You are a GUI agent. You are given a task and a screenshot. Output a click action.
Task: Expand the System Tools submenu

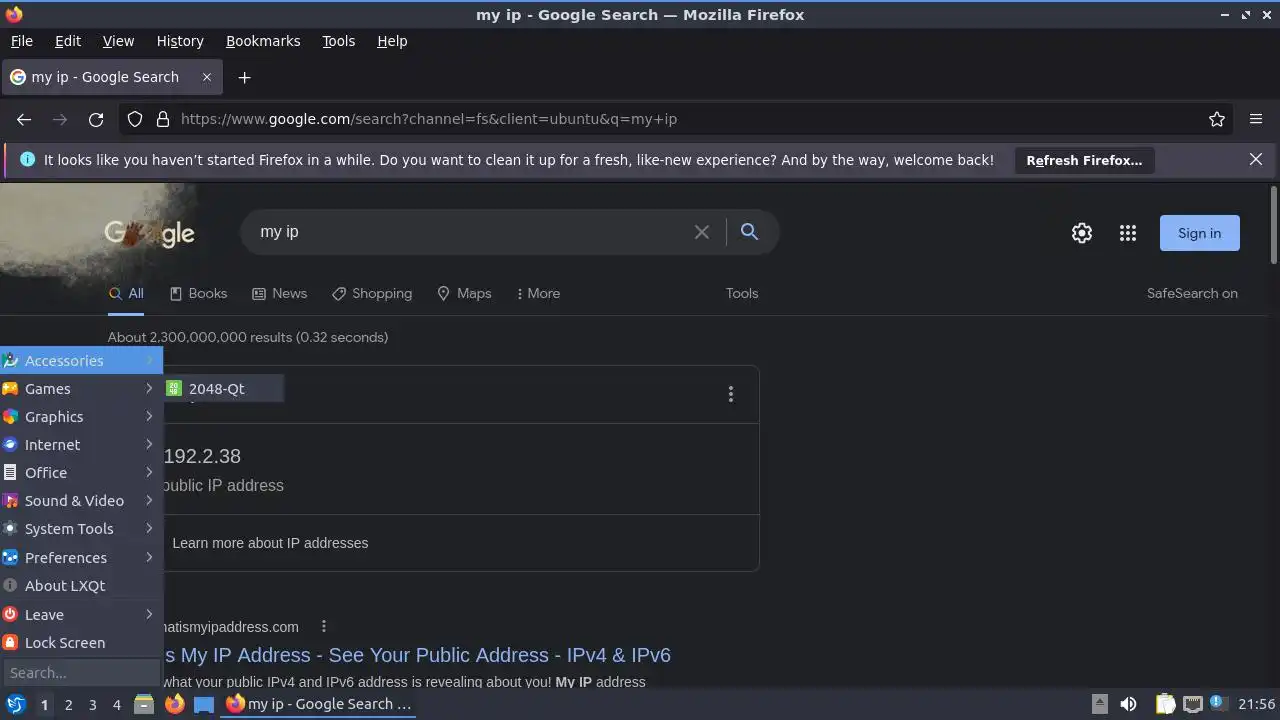pos(81,529)
